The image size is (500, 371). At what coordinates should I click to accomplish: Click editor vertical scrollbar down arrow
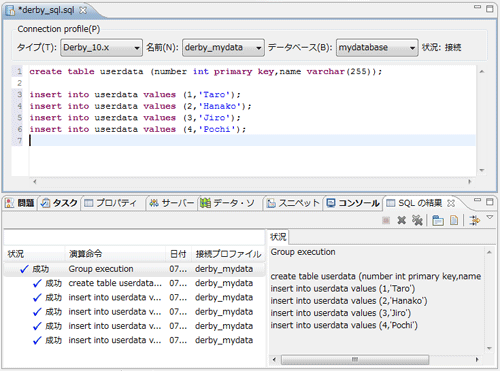pos(482,170)
